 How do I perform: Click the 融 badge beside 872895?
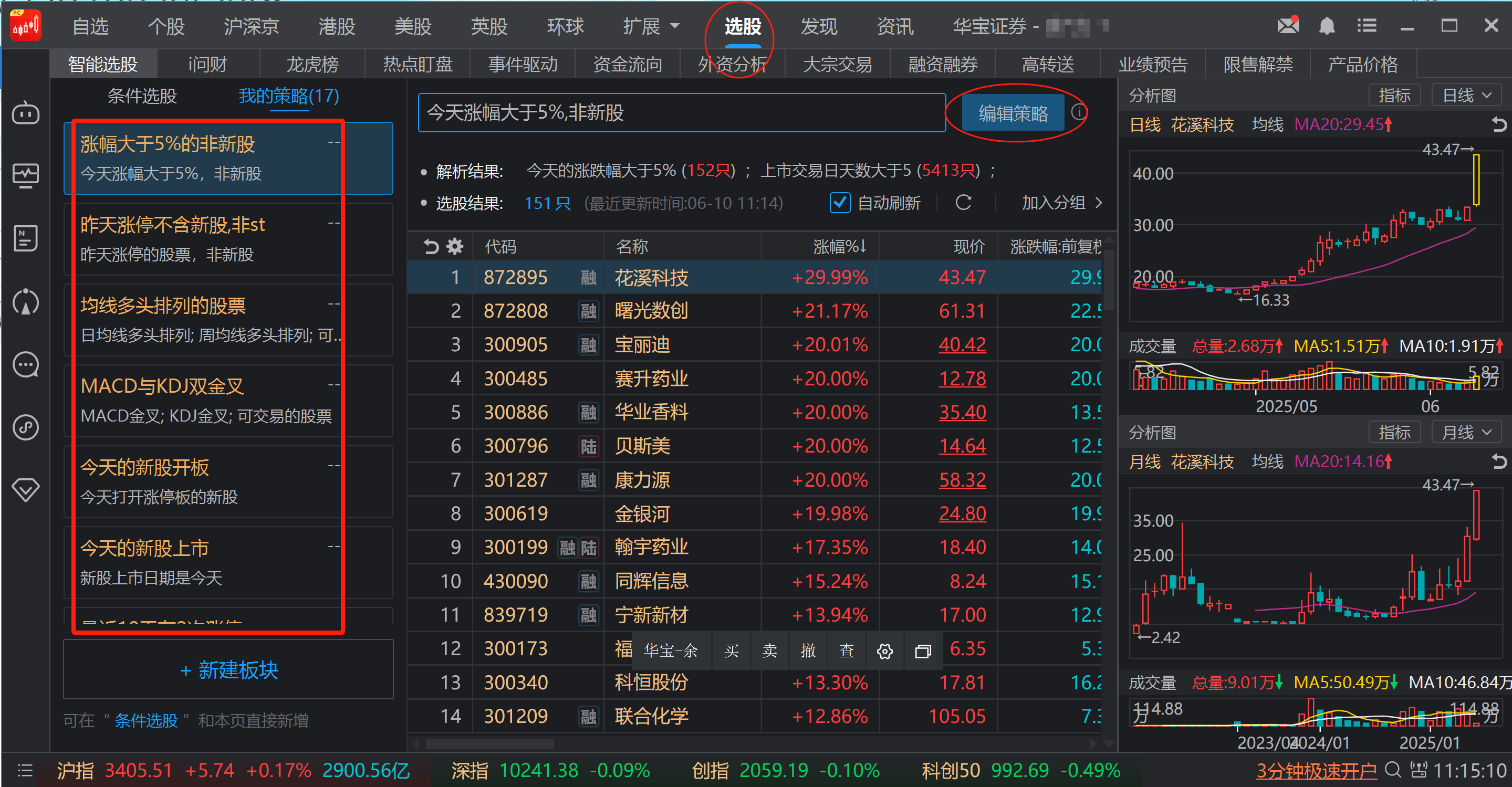(x=588, y=277)
